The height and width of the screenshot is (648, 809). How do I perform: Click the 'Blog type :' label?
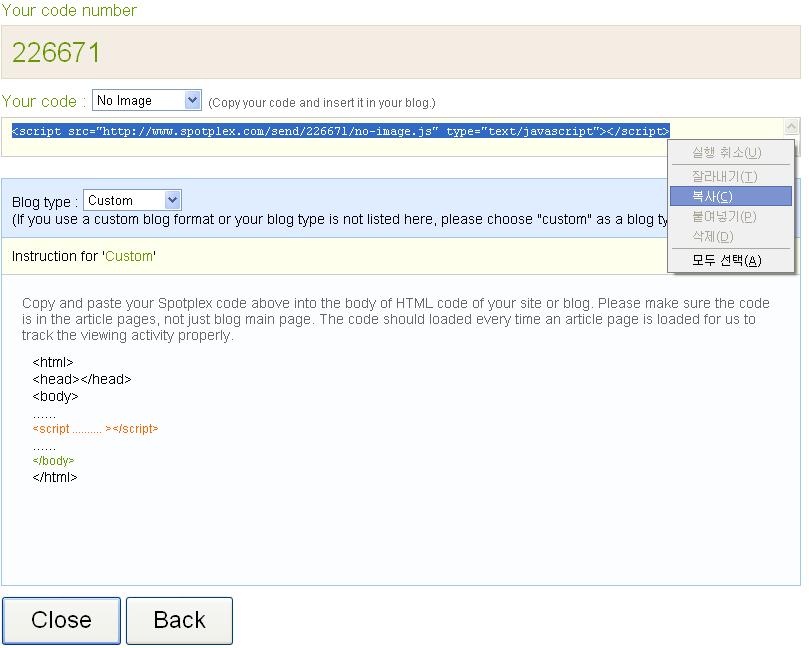click(x=45, y=202)
